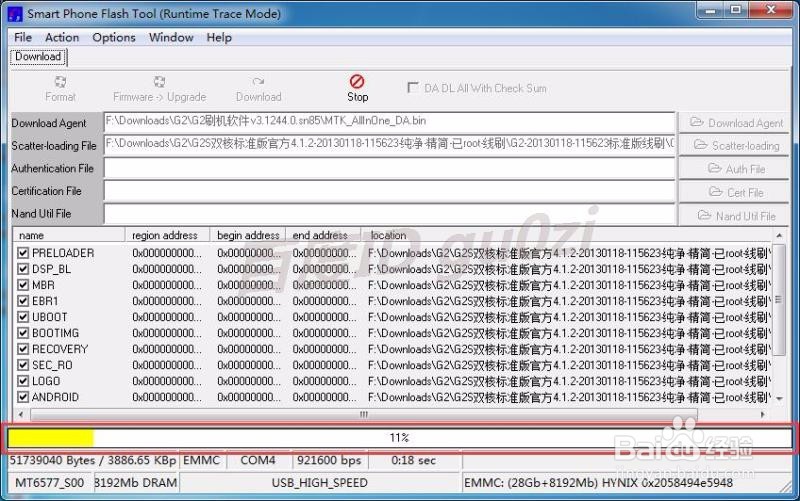
Task: Click the partition list horizontal scrollbar
Action: tap(364, 415)
